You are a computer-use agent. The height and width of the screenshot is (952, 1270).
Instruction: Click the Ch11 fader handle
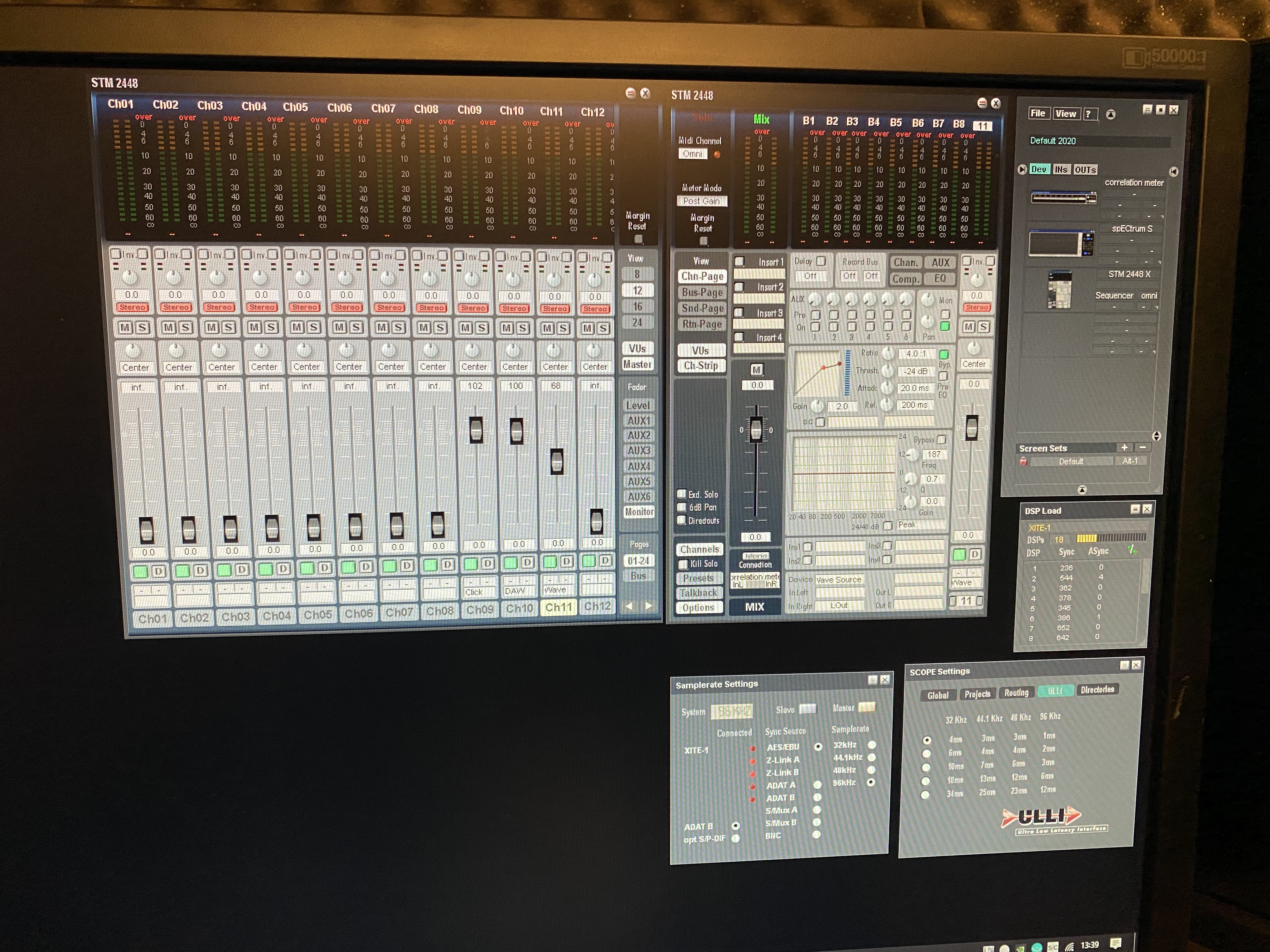tap(557, 462)
